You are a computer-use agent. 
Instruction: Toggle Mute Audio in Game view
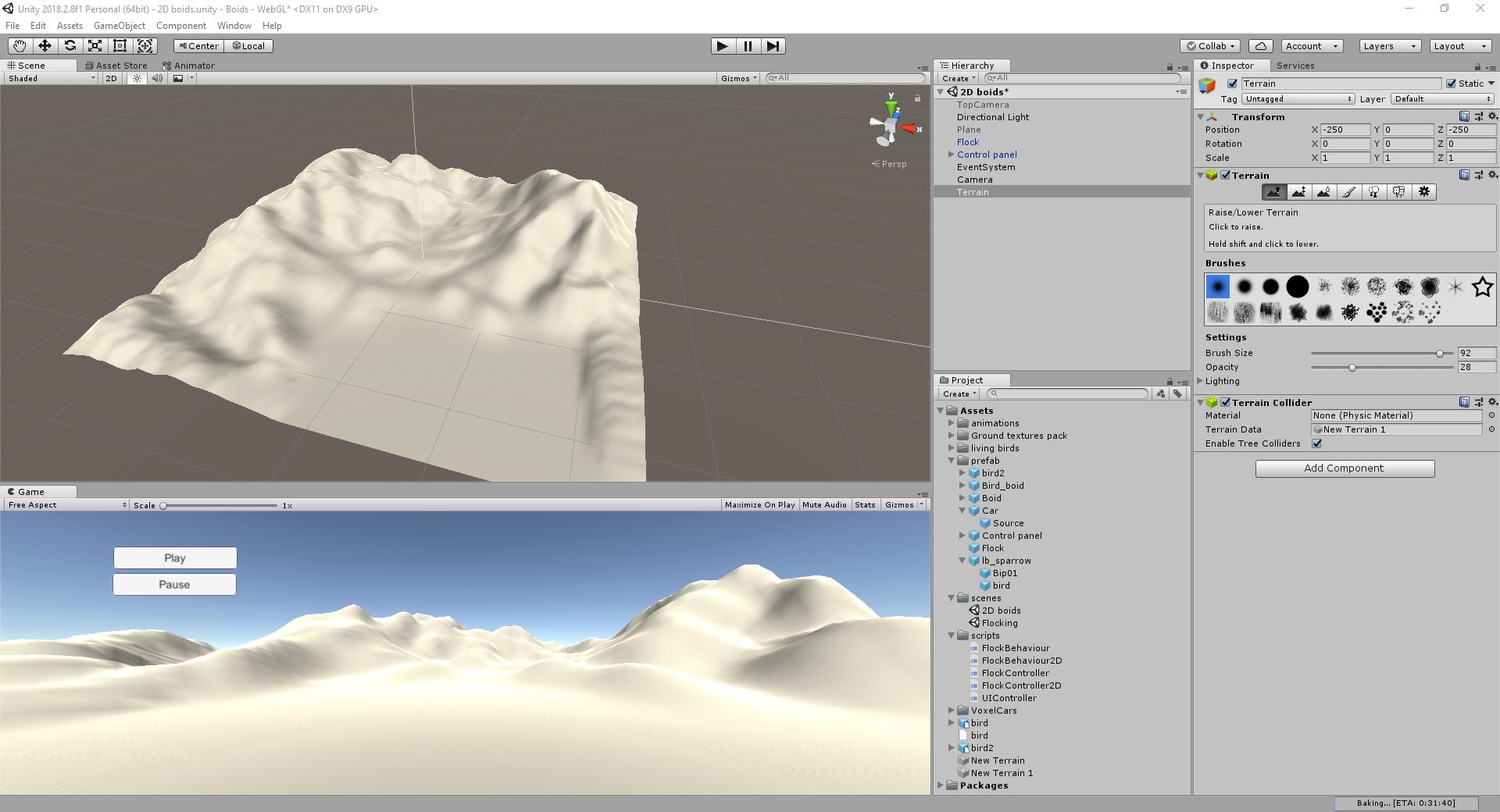824,505
